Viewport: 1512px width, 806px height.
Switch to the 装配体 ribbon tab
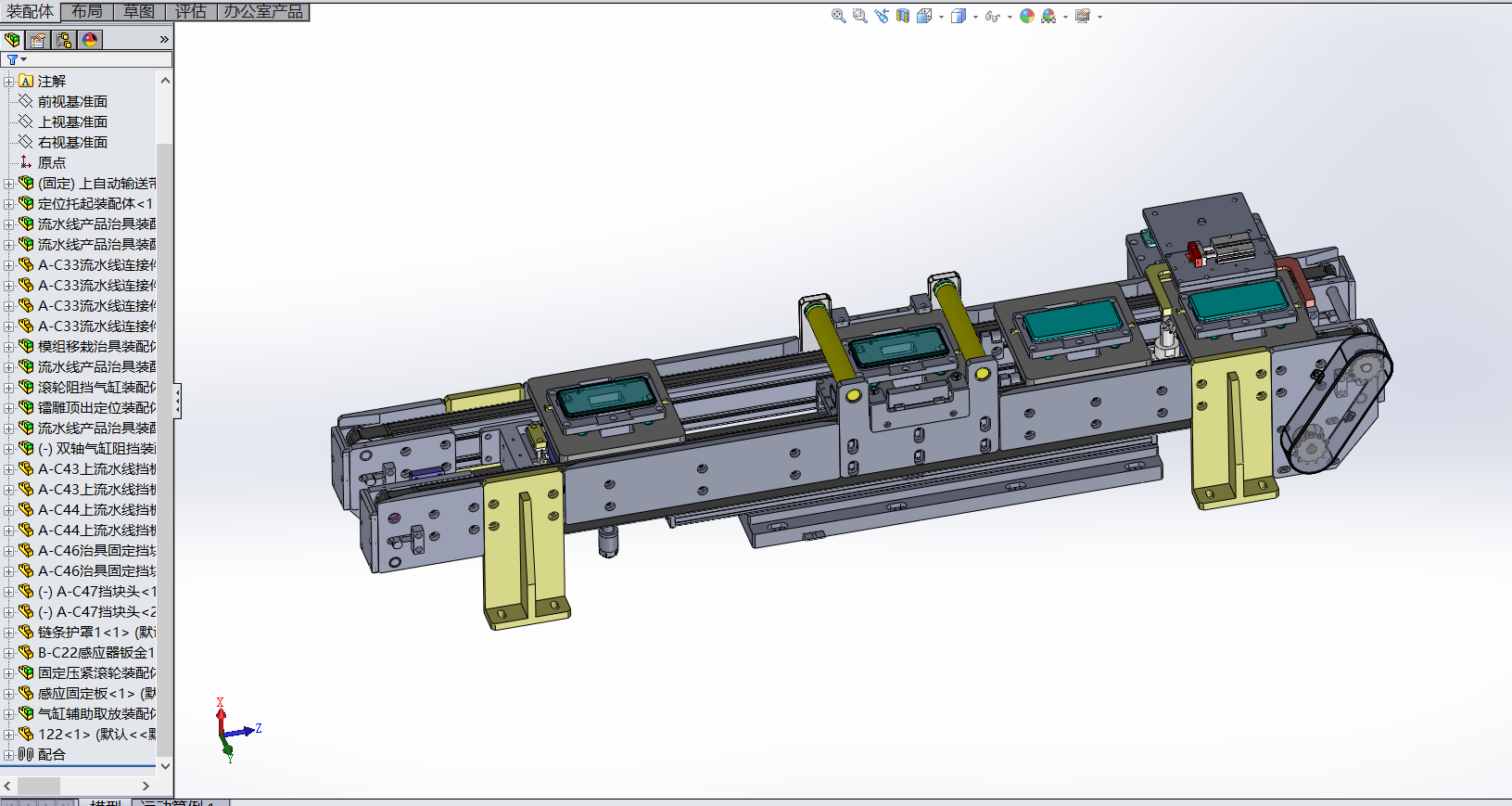31,11
